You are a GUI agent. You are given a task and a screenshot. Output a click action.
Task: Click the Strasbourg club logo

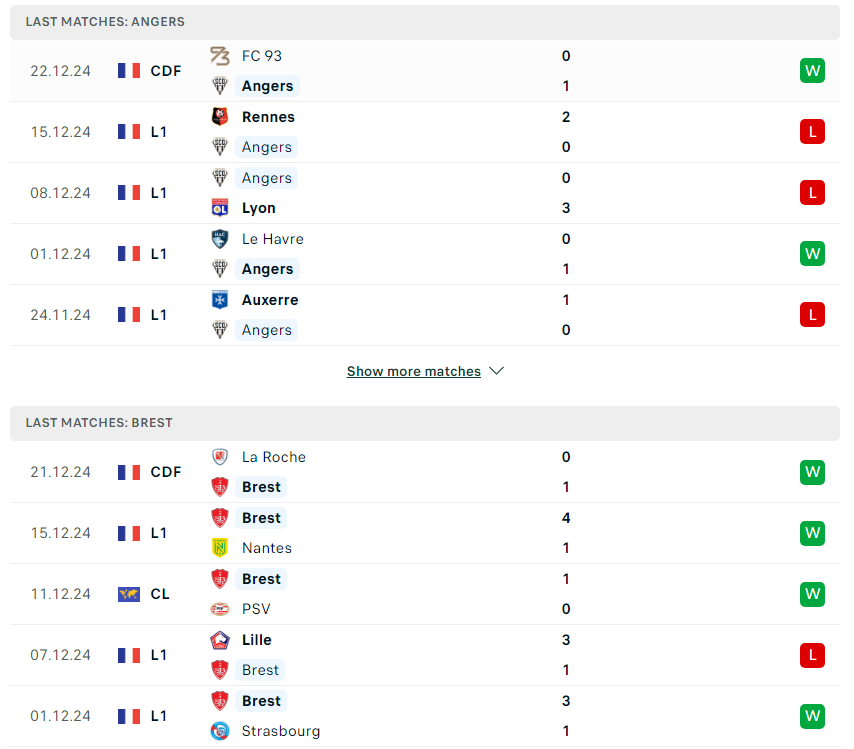(219, 730)
